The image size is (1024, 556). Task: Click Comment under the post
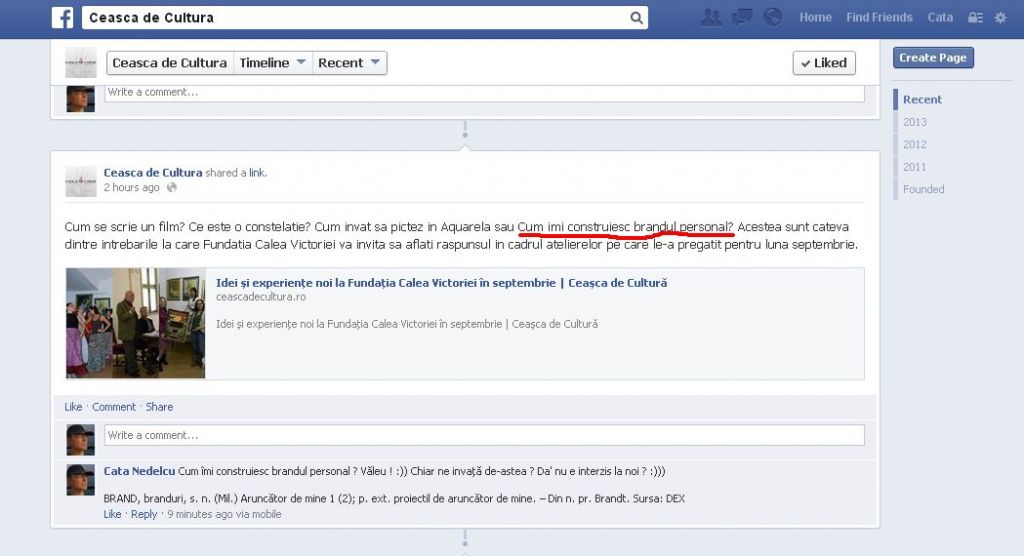click(x=114, y=407)
